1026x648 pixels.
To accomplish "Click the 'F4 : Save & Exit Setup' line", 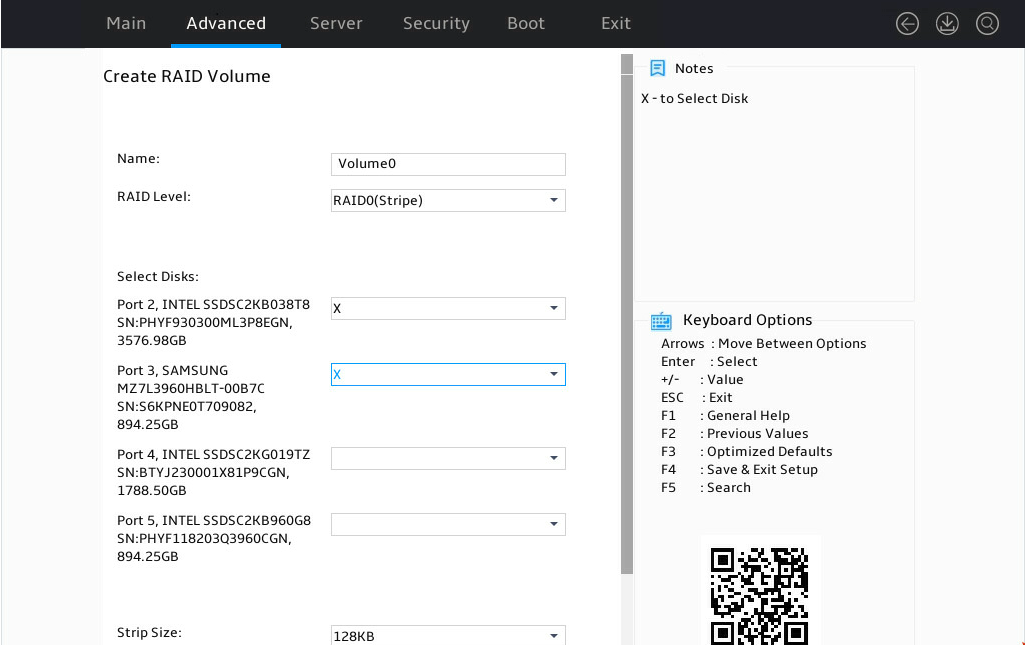I will click(739, 470).
